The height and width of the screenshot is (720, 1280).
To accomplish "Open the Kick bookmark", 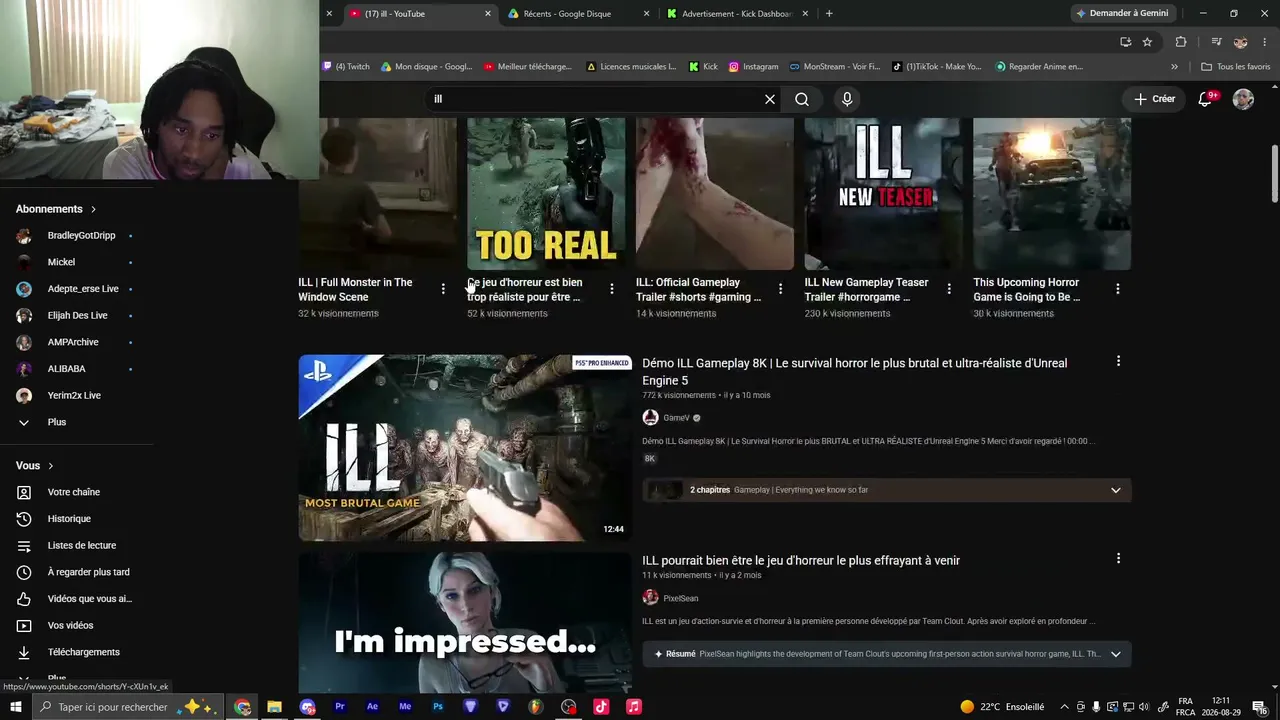I will tap(703, 67).
